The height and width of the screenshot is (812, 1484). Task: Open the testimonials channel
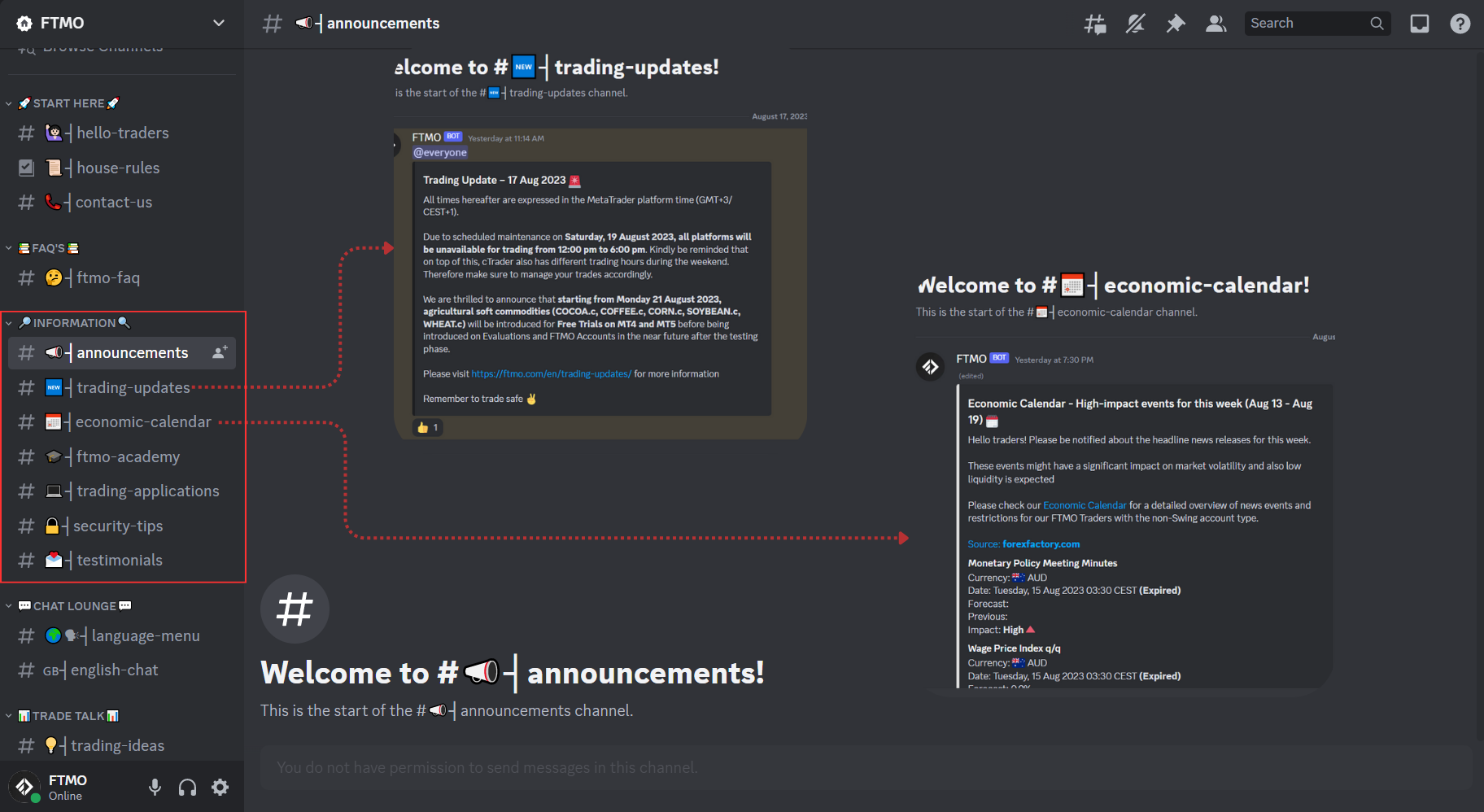[x=122, y=561]
